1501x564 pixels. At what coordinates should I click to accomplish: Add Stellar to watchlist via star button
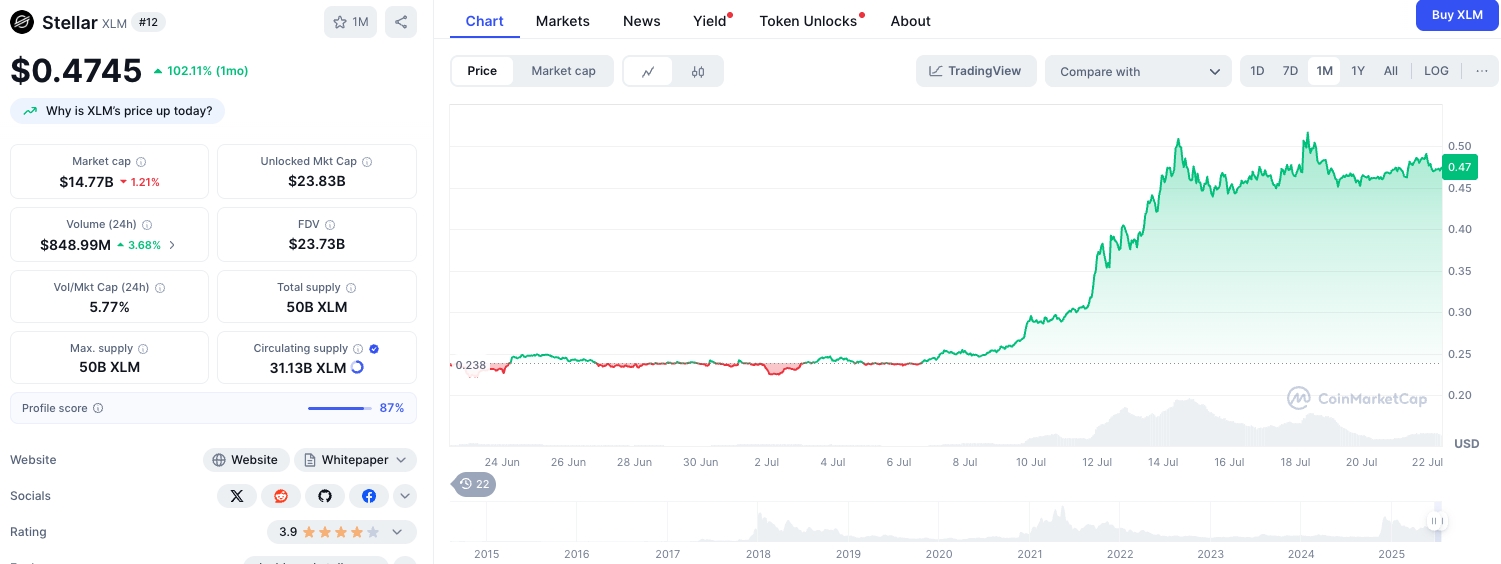click(350, 22)
